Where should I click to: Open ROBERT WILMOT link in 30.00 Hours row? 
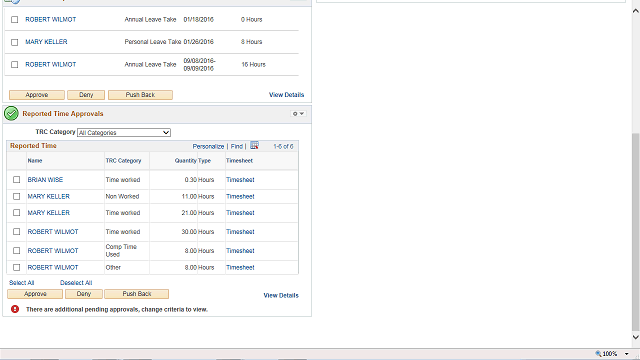[x=53, y=231]
